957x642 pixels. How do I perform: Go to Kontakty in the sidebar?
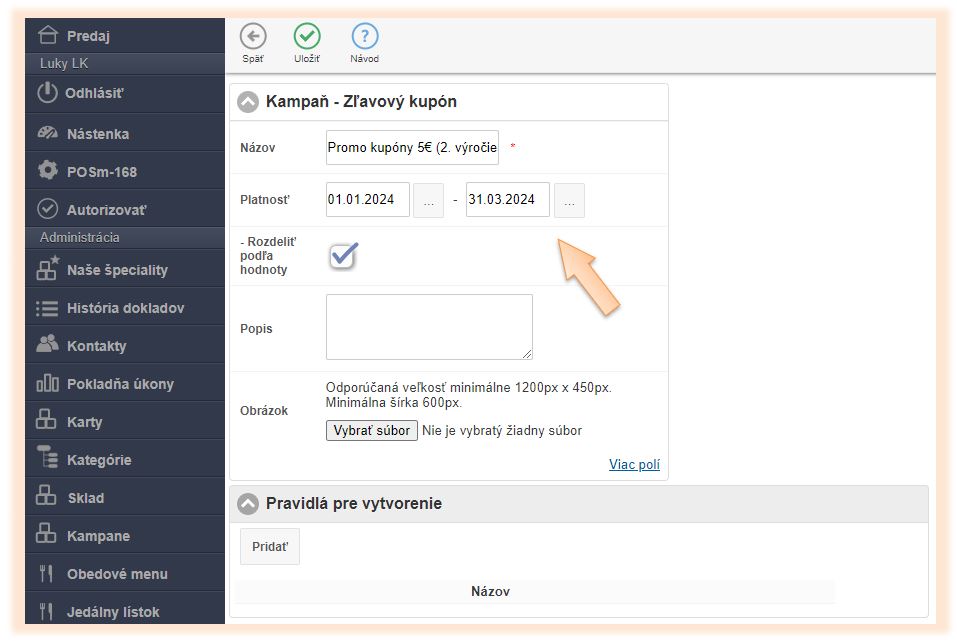[96, 346]
